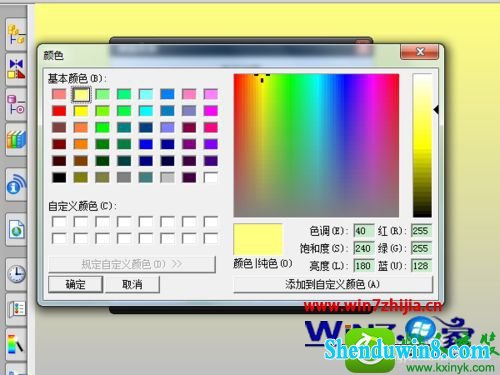The width and height of the screenshot is (500, 375).
Task: Click the yellow hierarchy tree icon in left sidebar
Action: (x=16, y=34)
